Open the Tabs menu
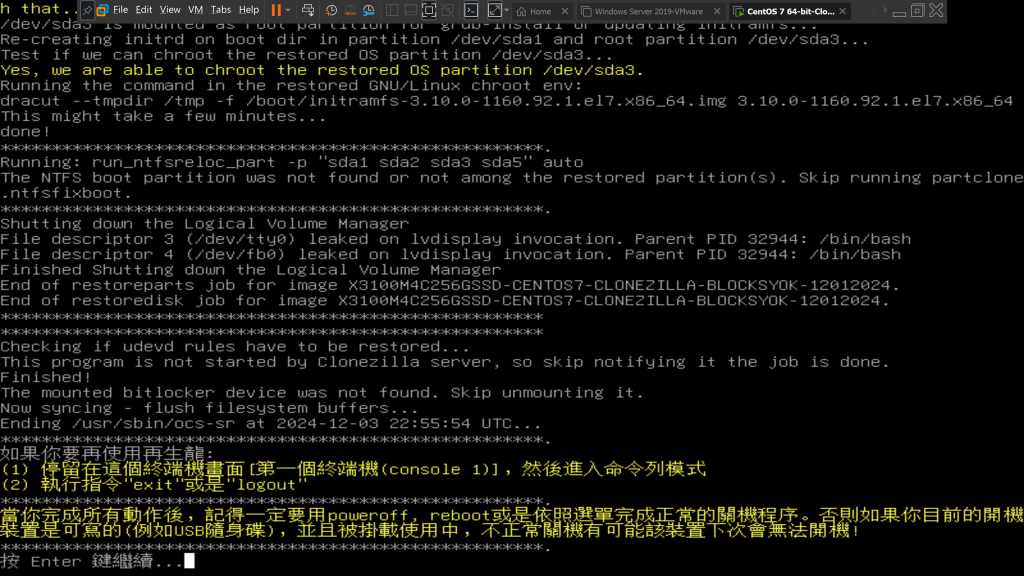Screen dimensions: 1024x576 221,10
